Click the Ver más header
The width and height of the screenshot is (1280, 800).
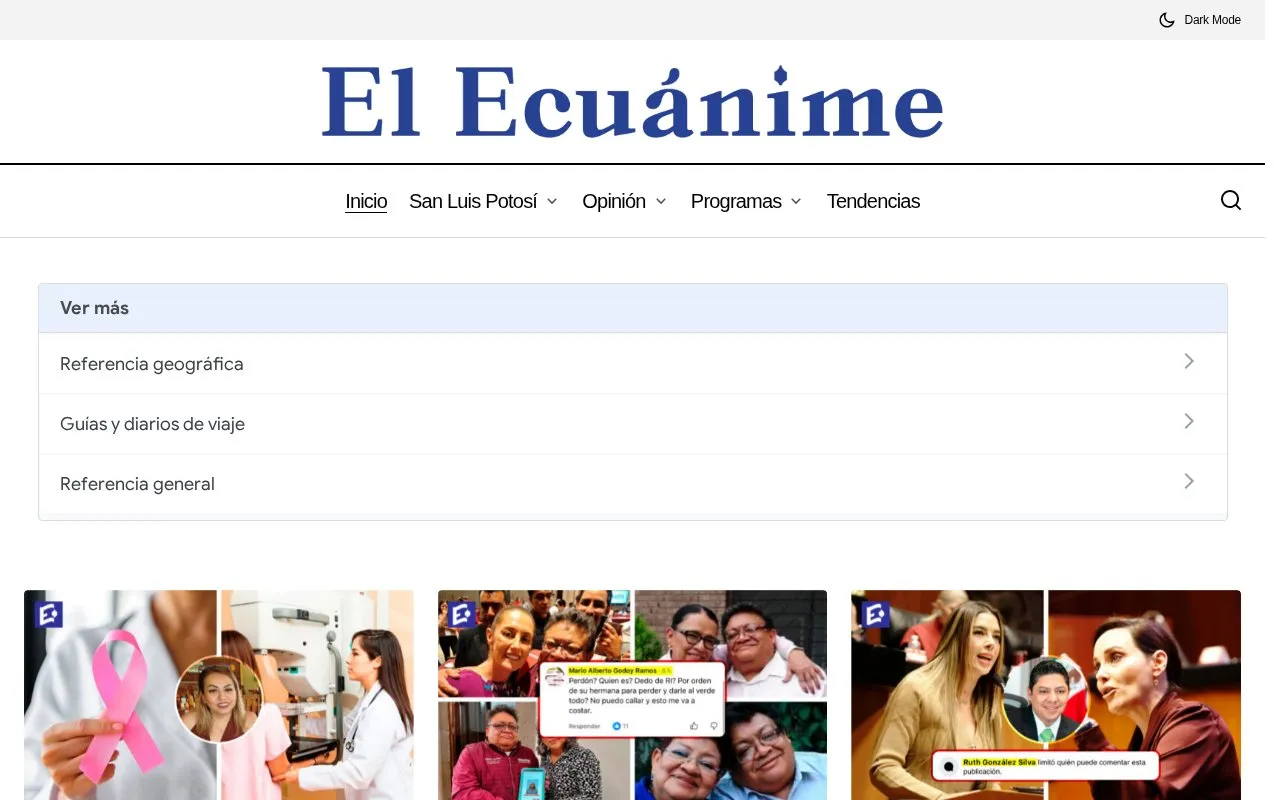pos(633,308)
